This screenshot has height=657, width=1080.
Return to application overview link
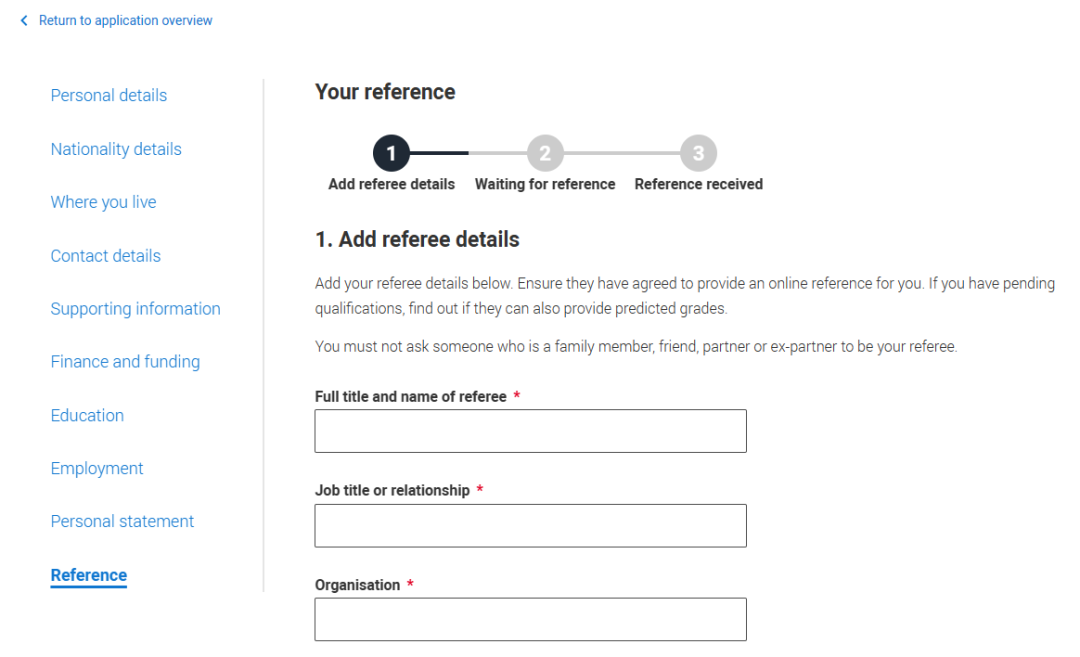coord(125,21)
